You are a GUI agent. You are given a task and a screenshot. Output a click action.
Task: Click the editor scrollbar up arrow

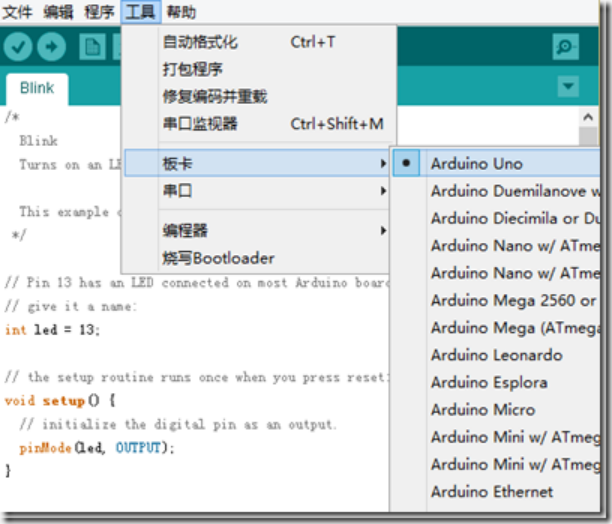tap(588, 117)
